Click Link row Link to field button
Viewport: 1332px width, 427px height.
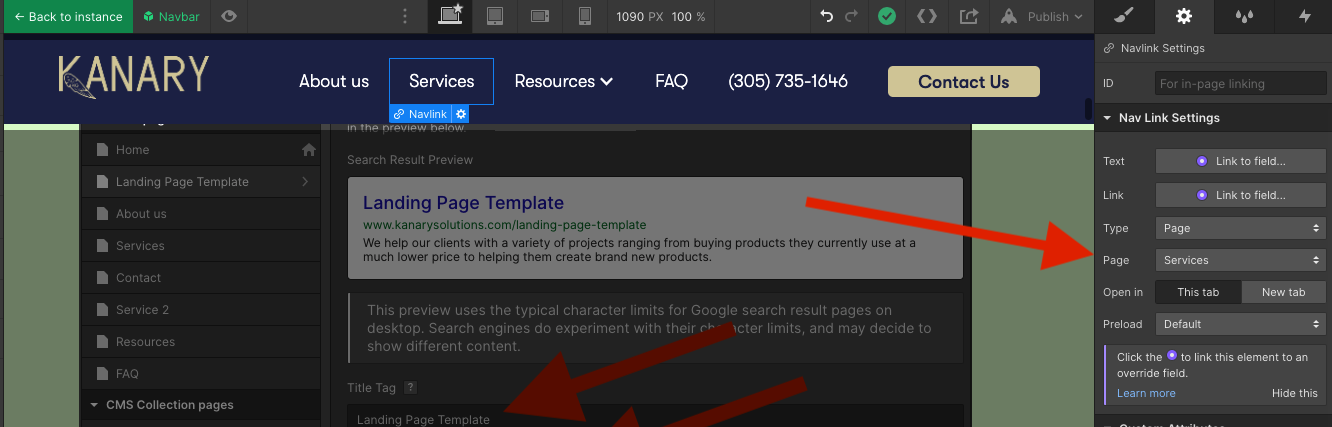click(x=1241, y=195)
